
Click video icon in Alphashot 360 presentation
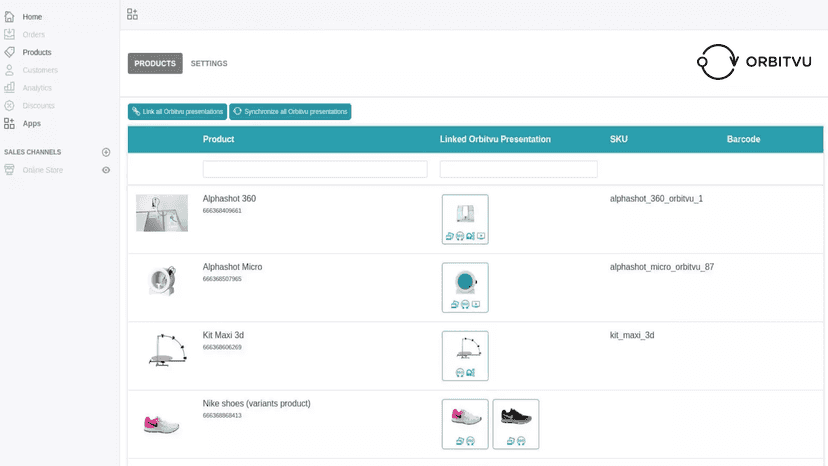[x=481, y=236]
